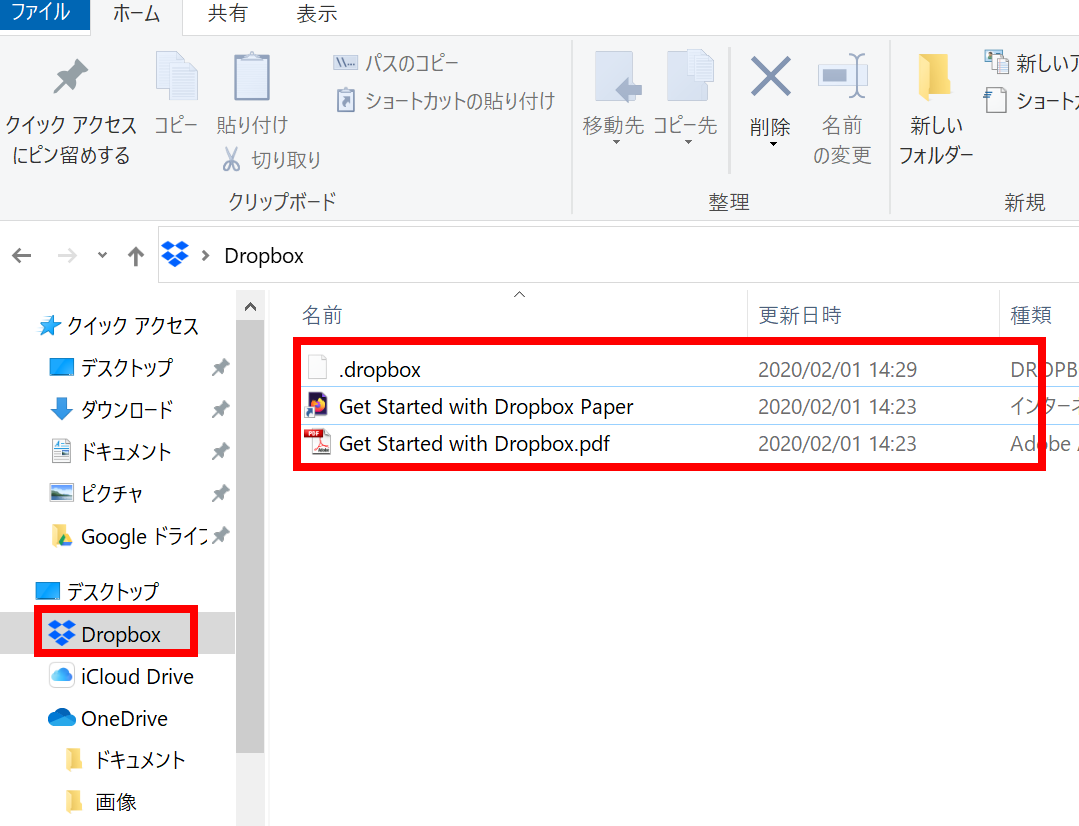Viewport: 1079px width, 826px height.
Task: Click the Pin to Quick Access pushpin icon
Action: (70, 76)
